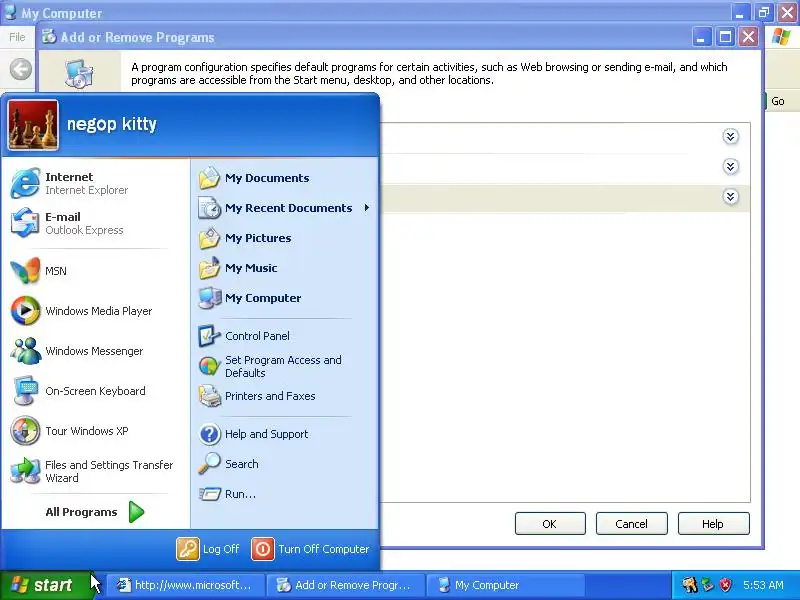Switch to the microsoft.com taskbar window
The height and width of the screenshot is (600, 800).
(x=186, y=585)
